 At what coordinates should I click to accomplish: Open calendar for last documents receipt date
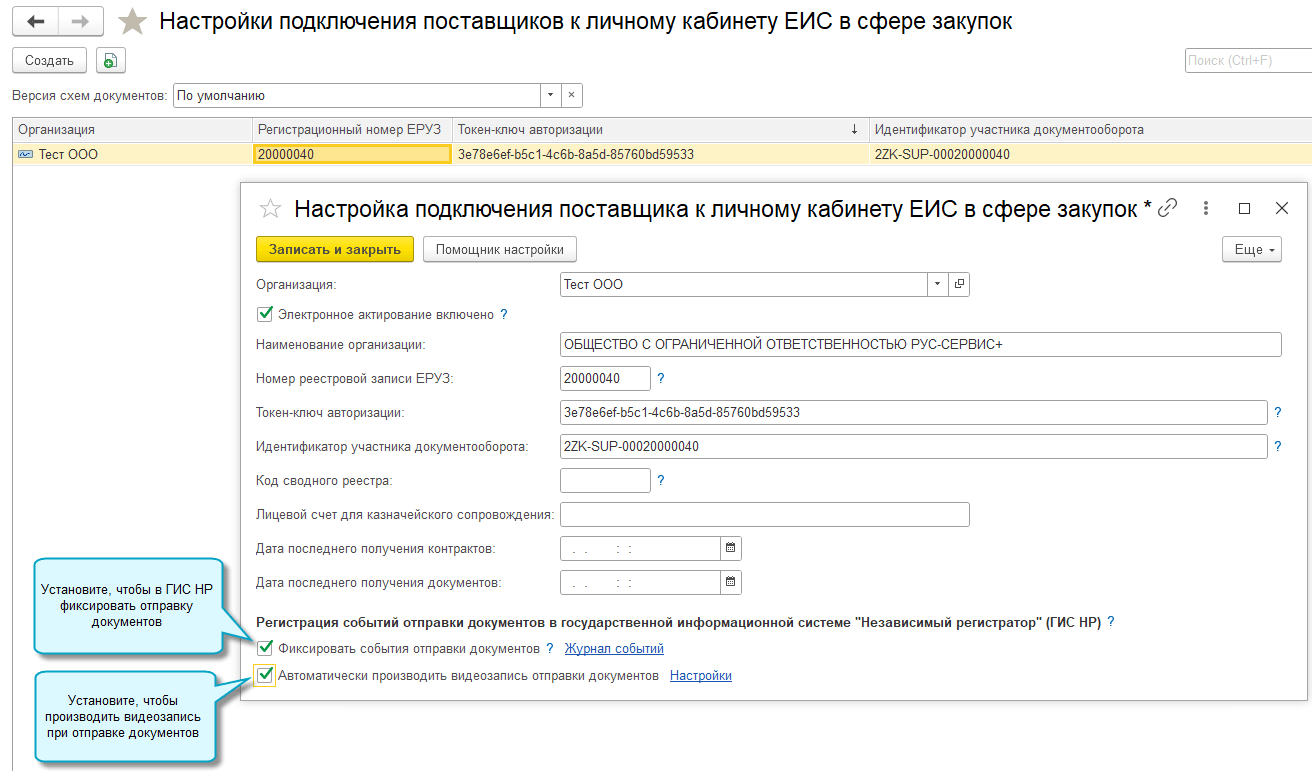731,582
